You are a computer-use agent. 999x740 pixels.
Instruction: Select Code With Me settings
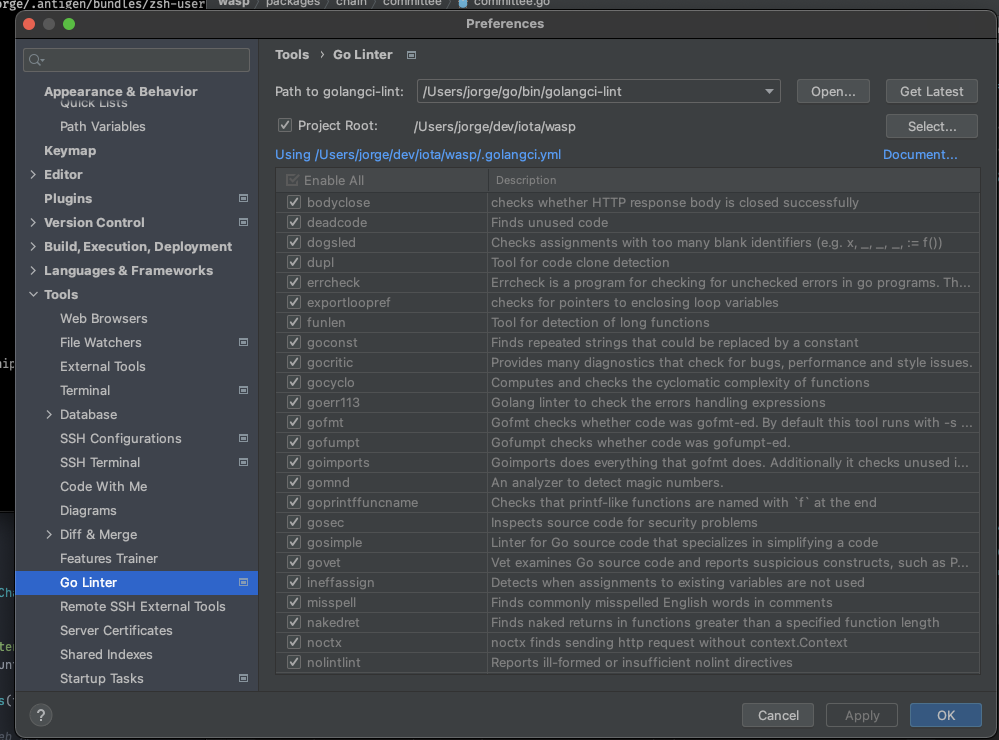tap(104, 486)
